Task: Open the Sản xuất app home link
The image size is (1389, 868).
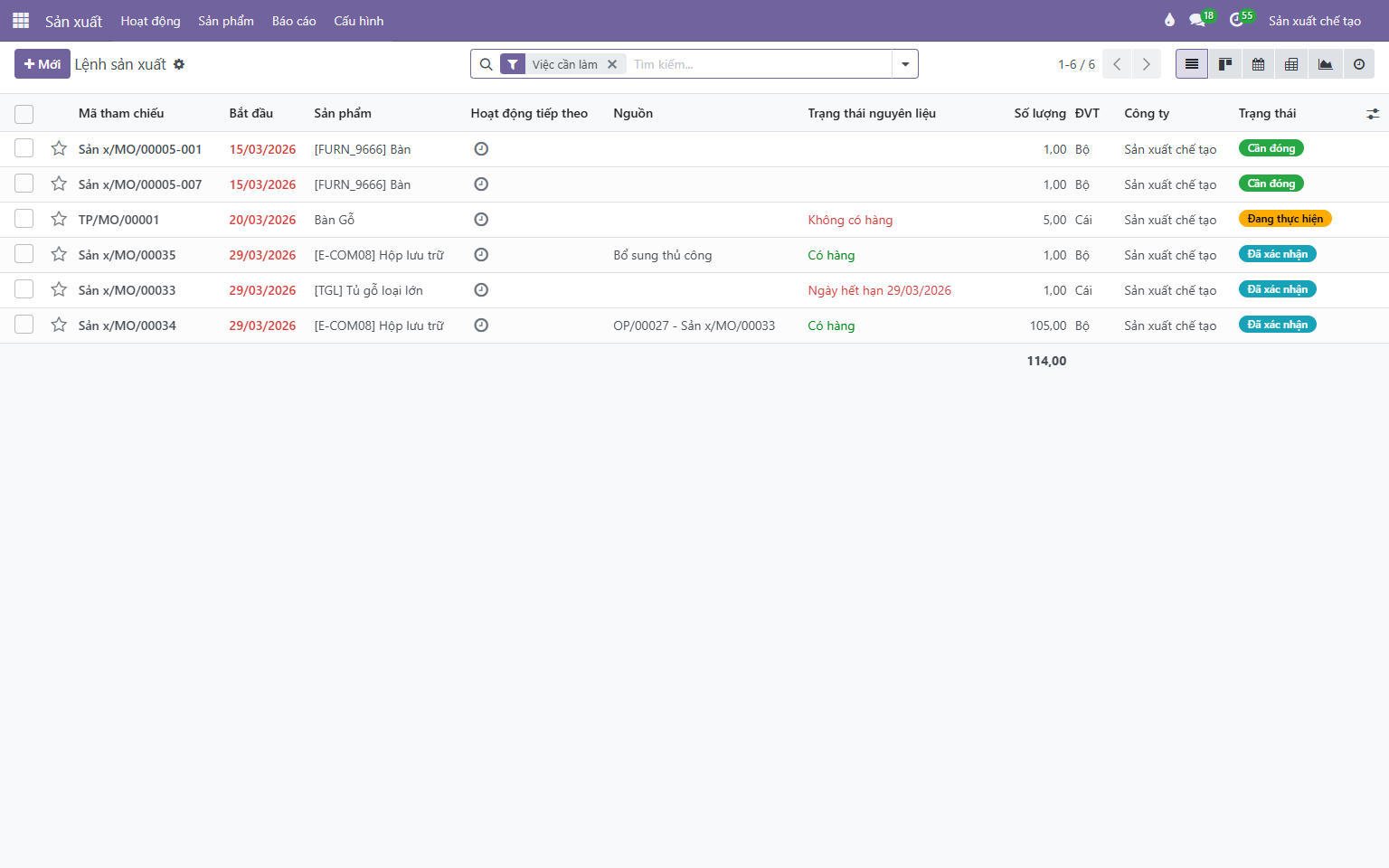Action: 74,21
